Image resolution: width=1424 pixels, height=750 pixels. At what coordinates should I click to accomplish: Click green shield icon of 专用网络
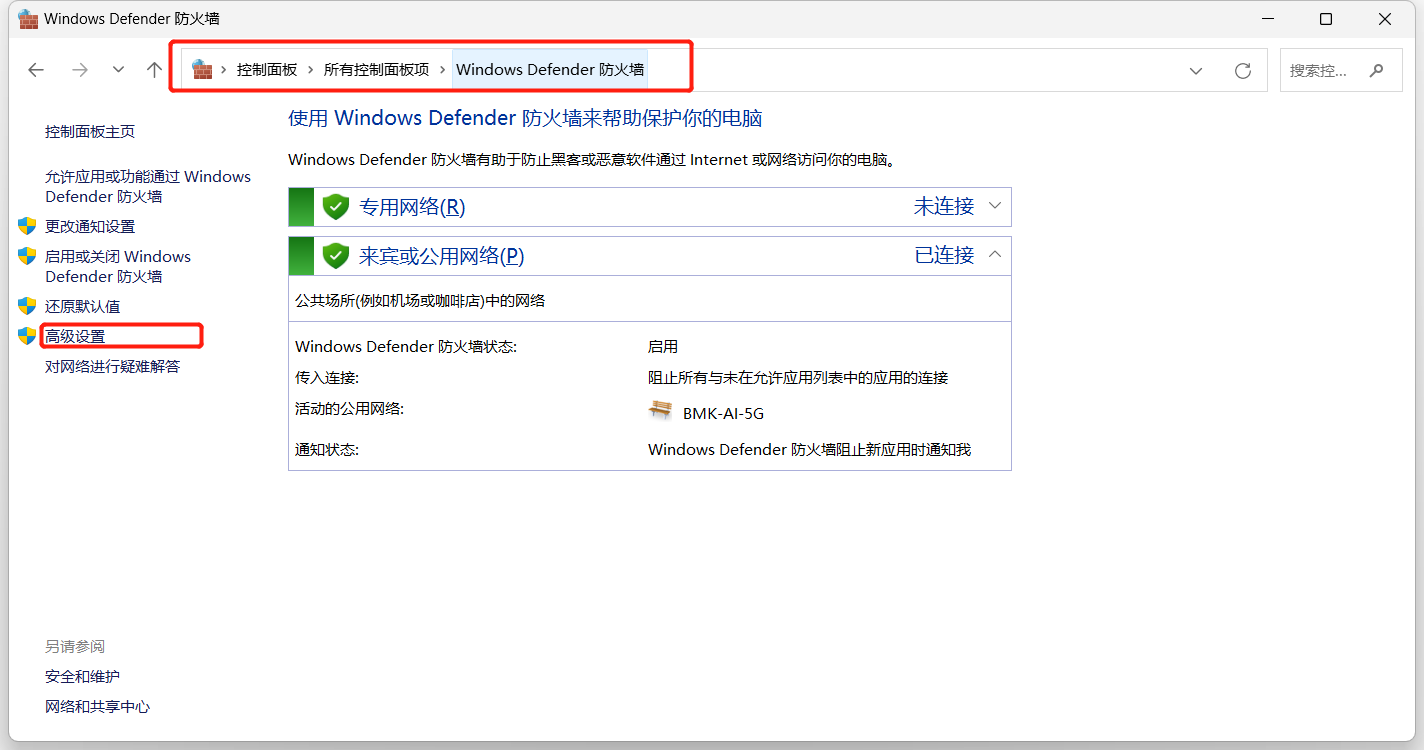pos(336,207)
